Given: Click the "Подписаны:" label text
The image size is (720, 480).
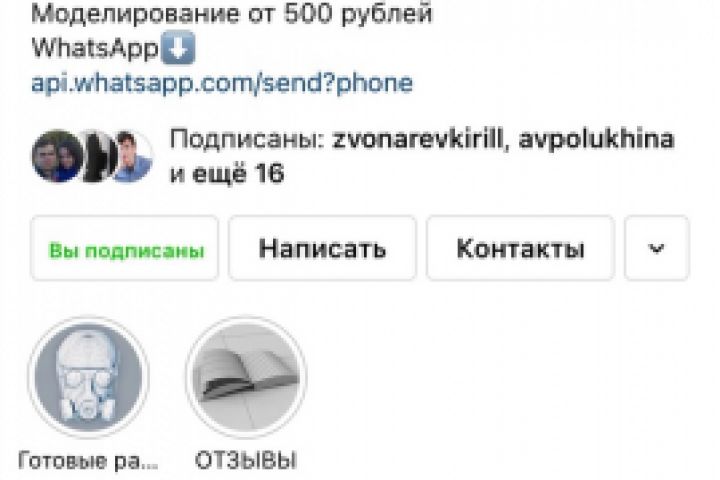Looking at the screenshot, I should 248,140.
